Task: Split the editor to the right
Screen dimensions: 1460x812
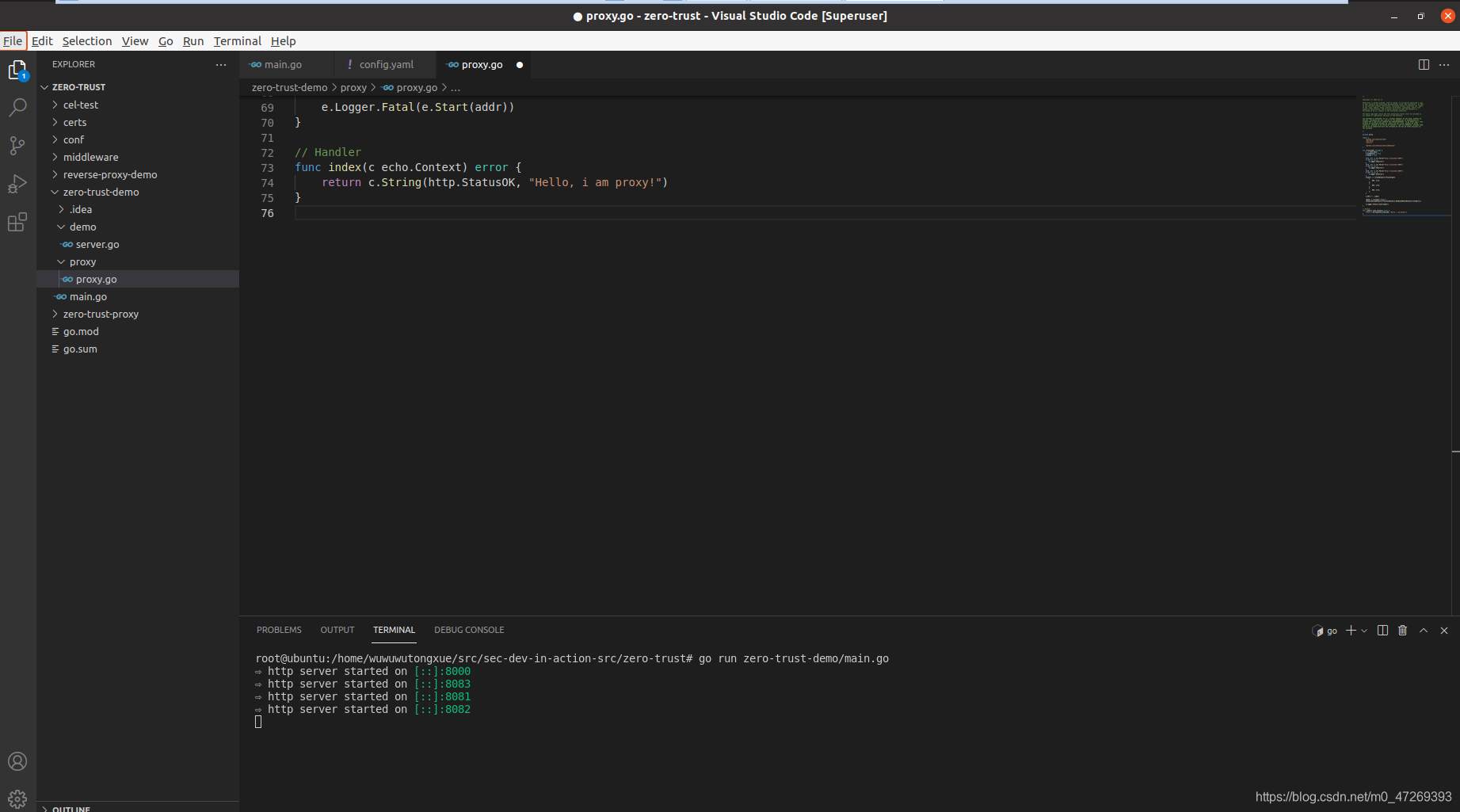Action: pos(1424,65)
